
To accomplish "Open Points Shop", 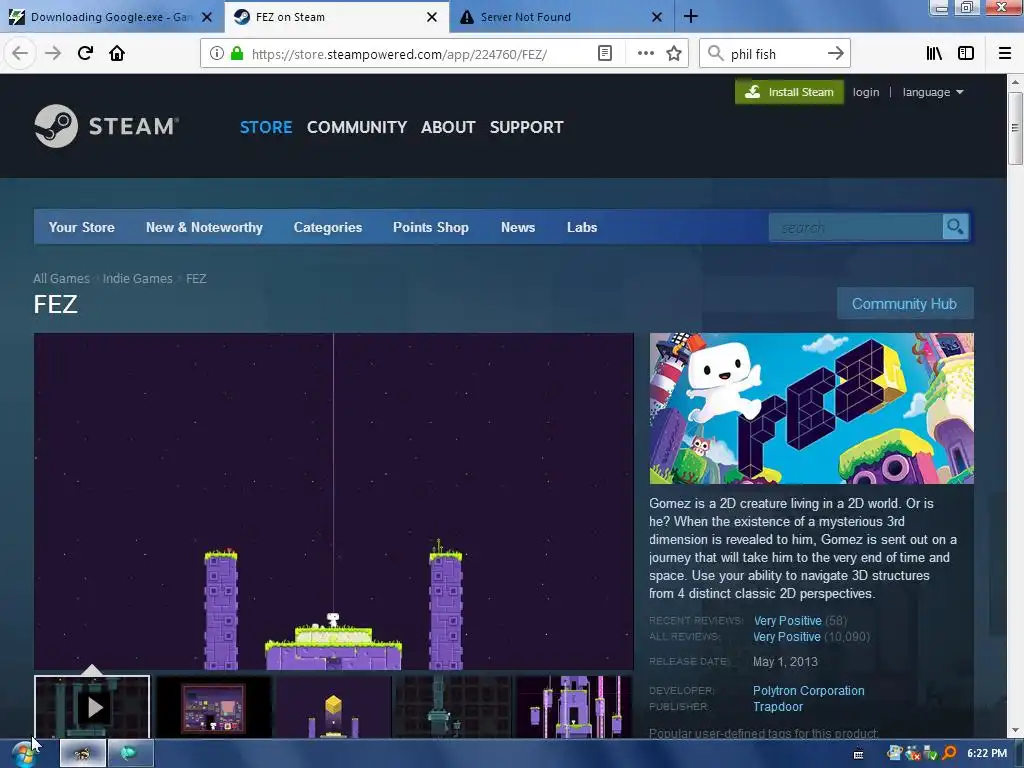I will (x=431, y=227).
